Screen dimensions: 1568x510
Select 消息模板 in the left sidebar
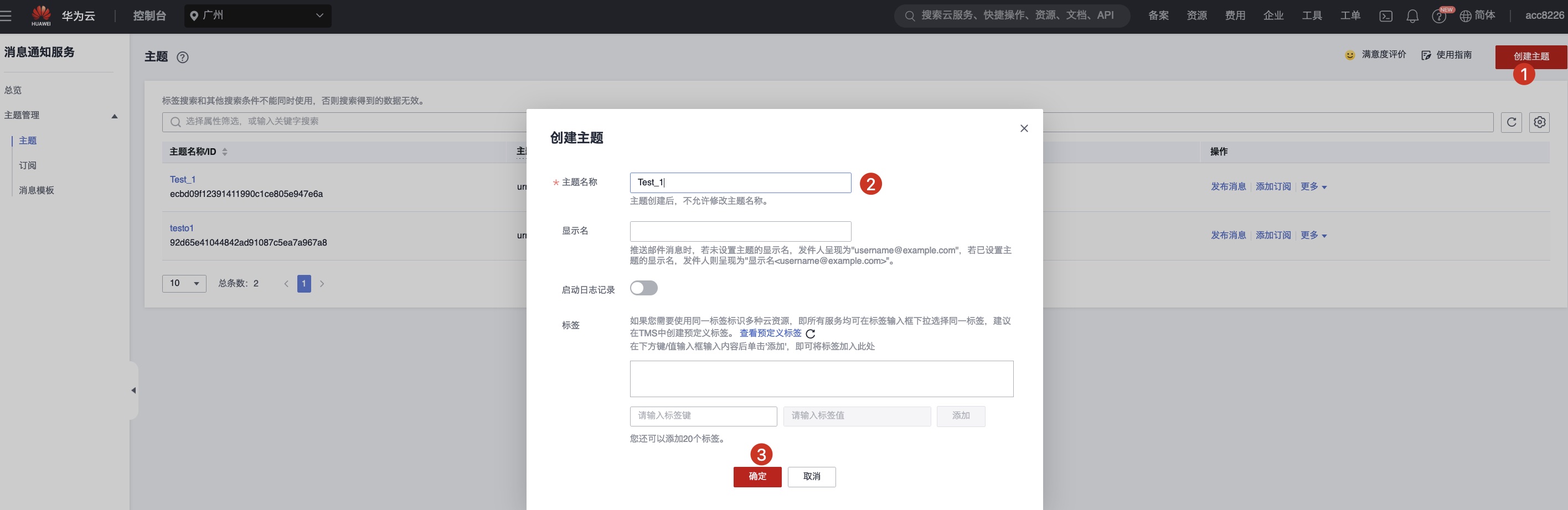[36, 190]
